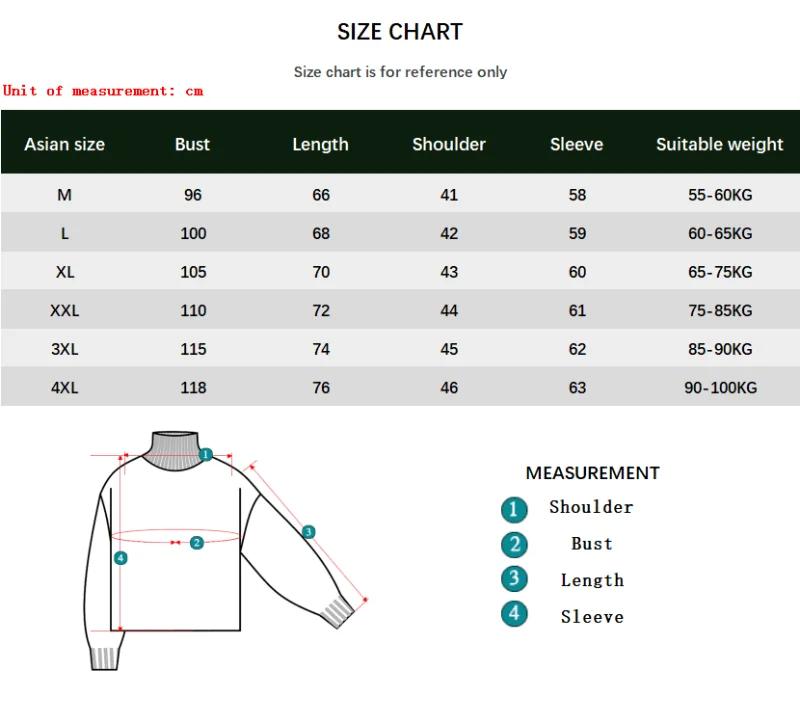Image resolution: width=800 pixels, height=724 pixels.
Task: Click the number 4 circle beside Sleeve
Action: [514, 614]
